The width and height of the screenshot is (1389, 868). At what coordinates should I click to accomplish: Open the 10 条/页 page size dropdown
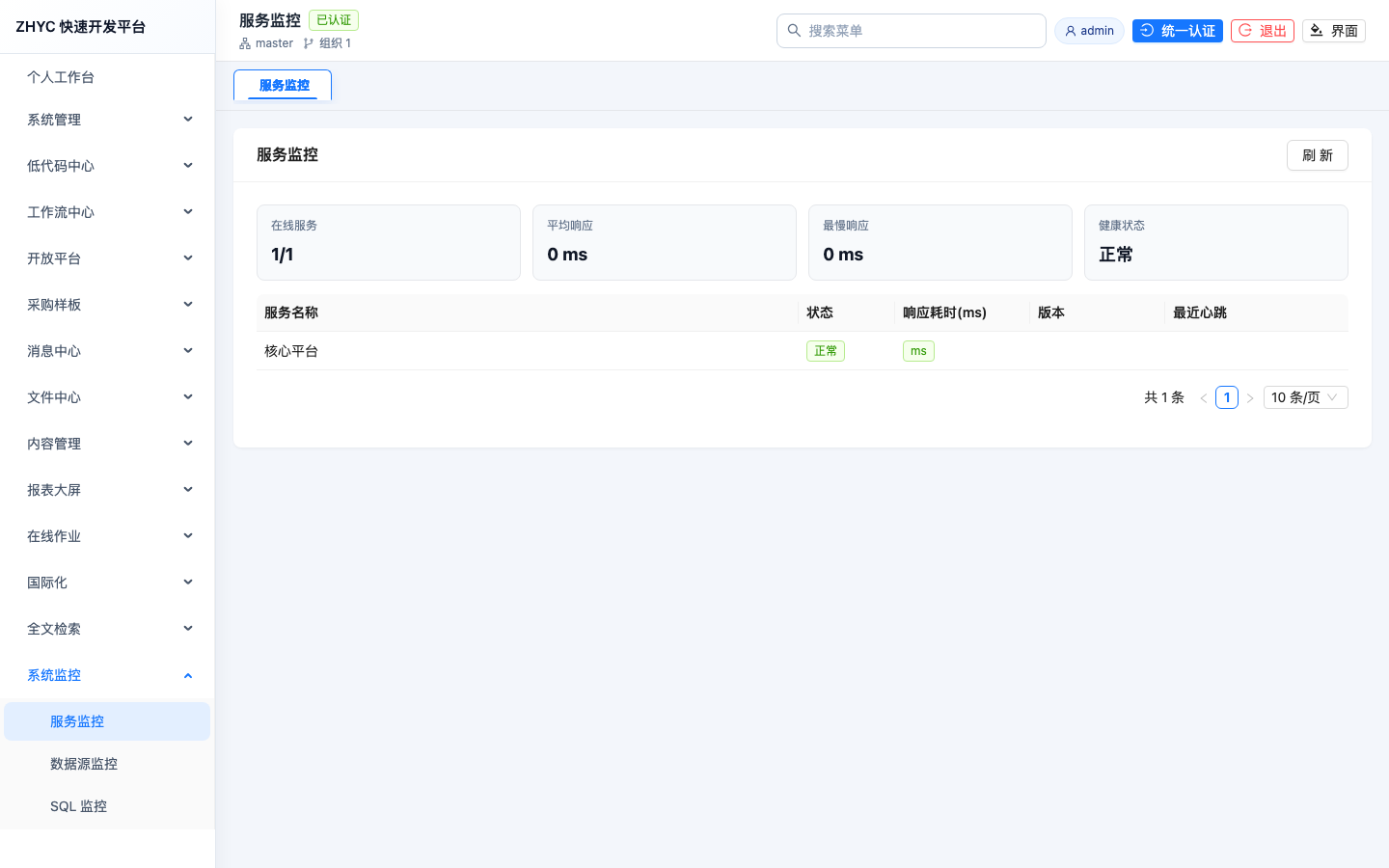click(x=1305, y=397)
